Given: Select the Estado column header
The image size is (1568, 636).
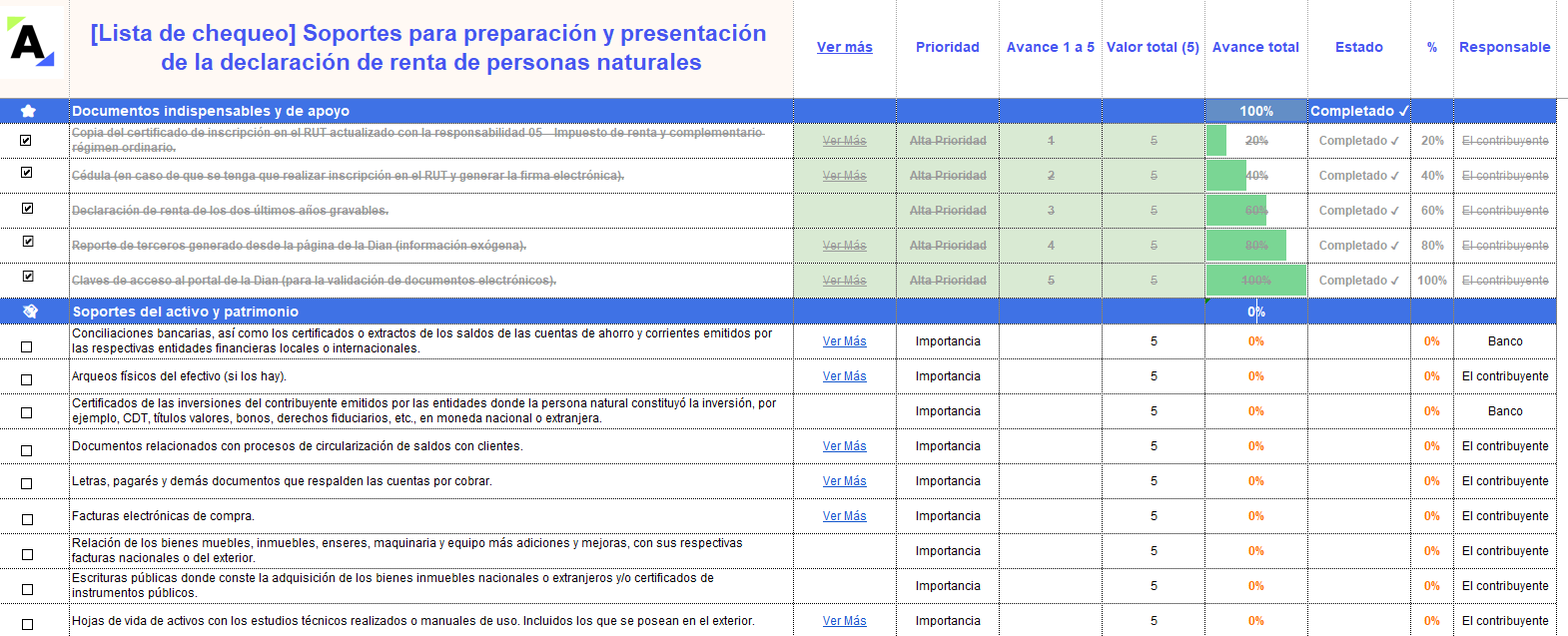Looking at the screenshot, I should click(1359, 47).
